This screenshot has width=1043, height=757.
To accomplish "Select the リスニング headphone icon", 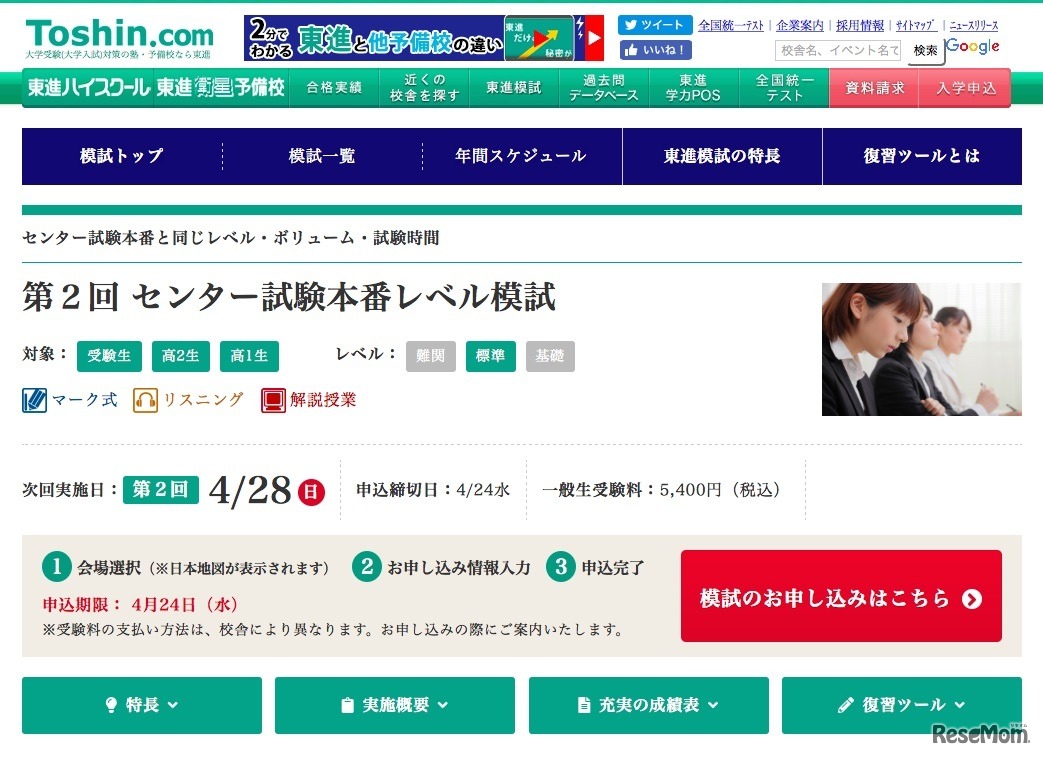I will tap(146, 399).
